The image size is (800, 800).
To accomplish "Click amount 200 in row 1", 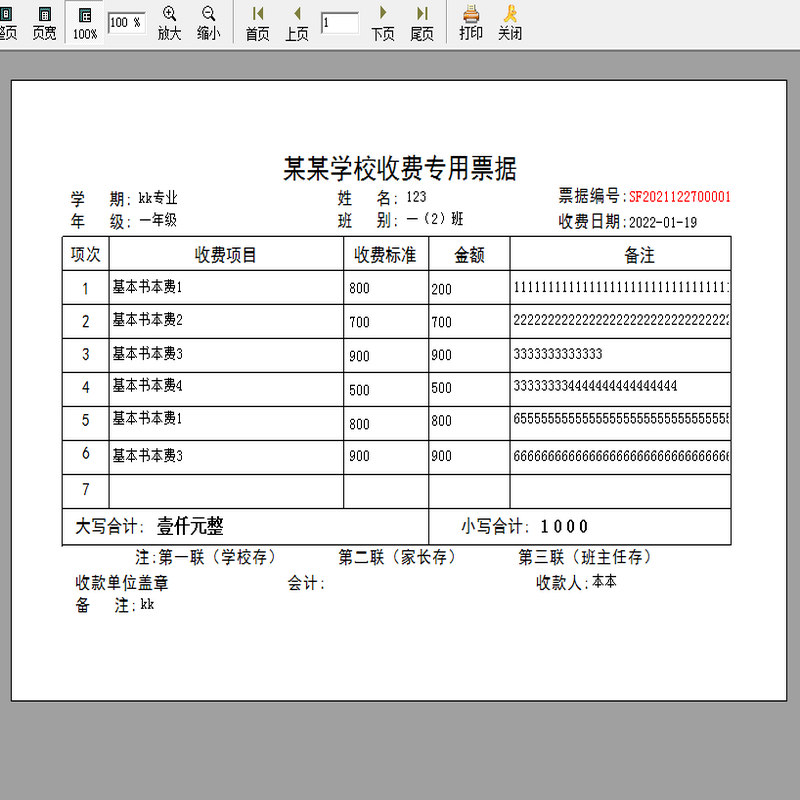I will 441,289.
